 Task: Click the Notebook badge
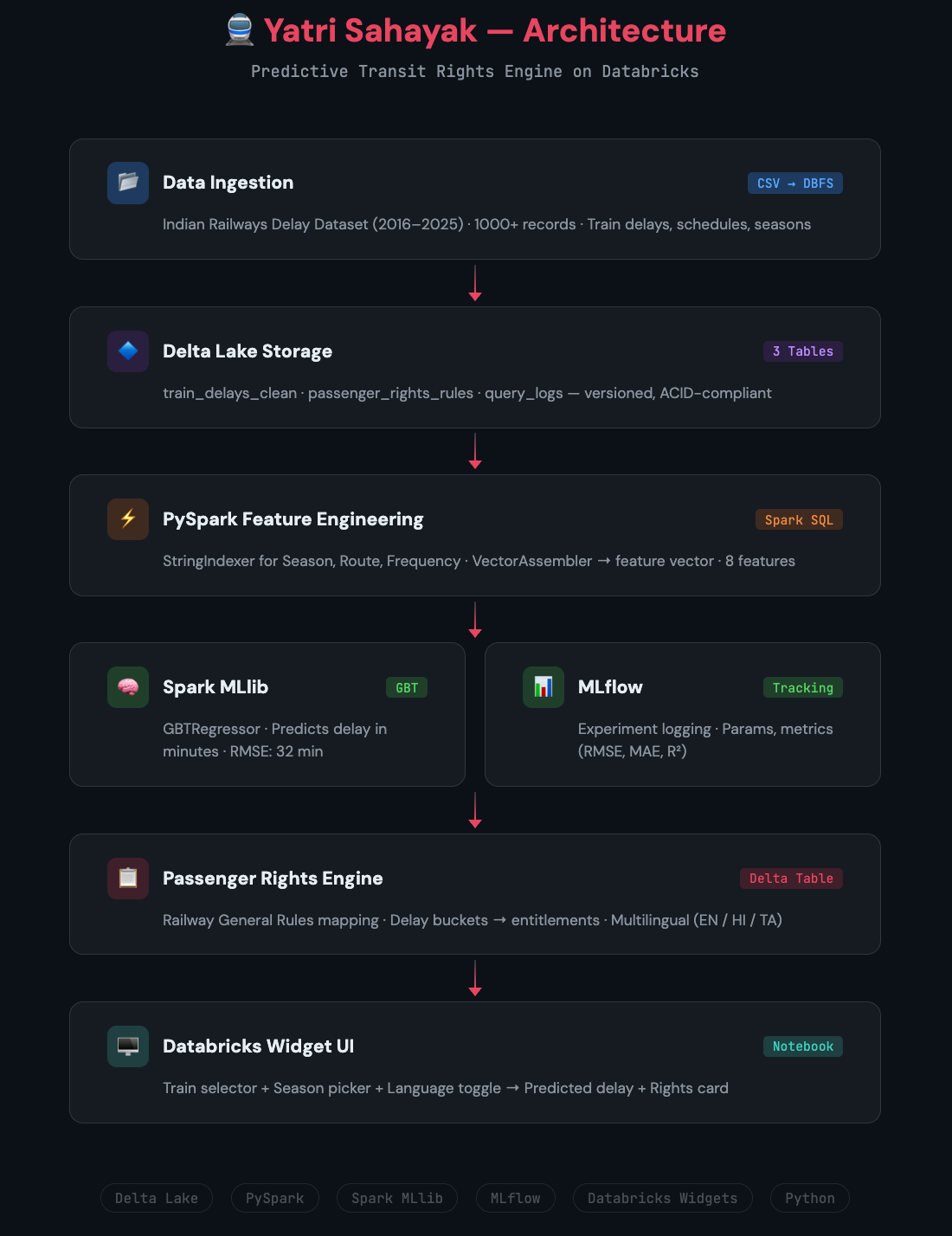(x=803, y=1046)
